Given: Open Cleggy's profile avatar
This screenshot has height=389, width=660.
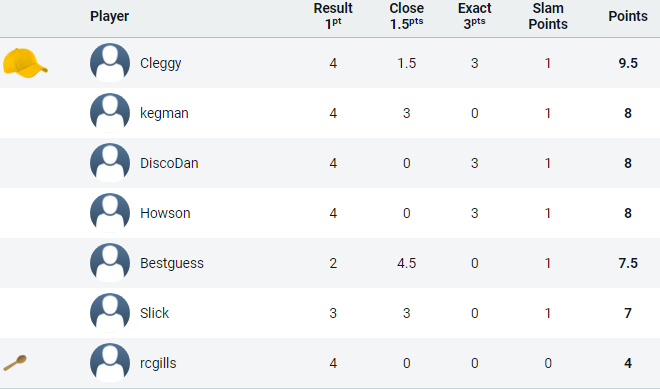Looking at the screenshot, I should point(110,63).
